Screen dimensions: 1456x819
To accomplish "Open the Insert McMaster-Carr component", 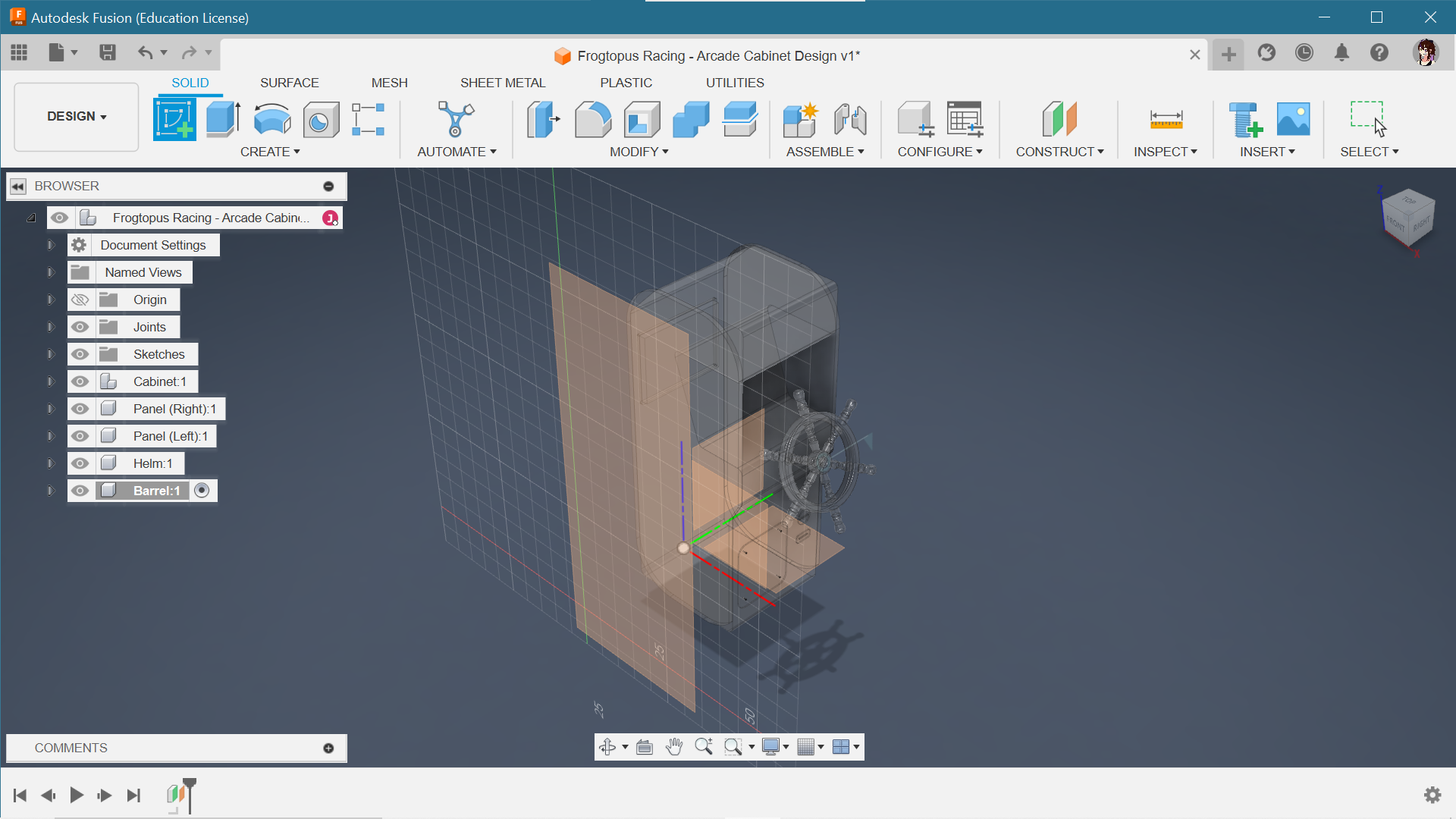I will coord(1247,118).
